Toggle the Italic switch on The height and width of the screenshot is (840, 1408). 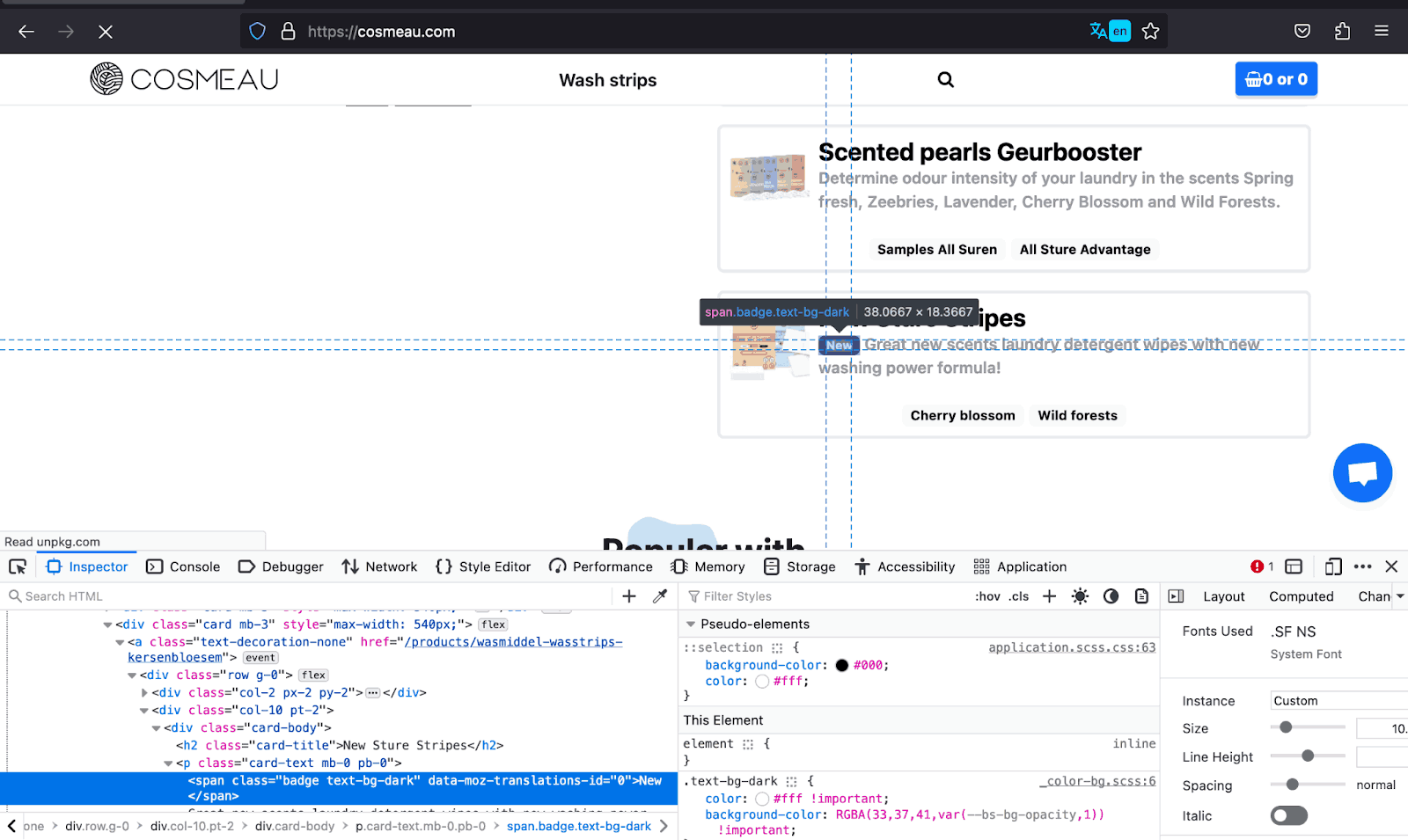[1288, 815]
